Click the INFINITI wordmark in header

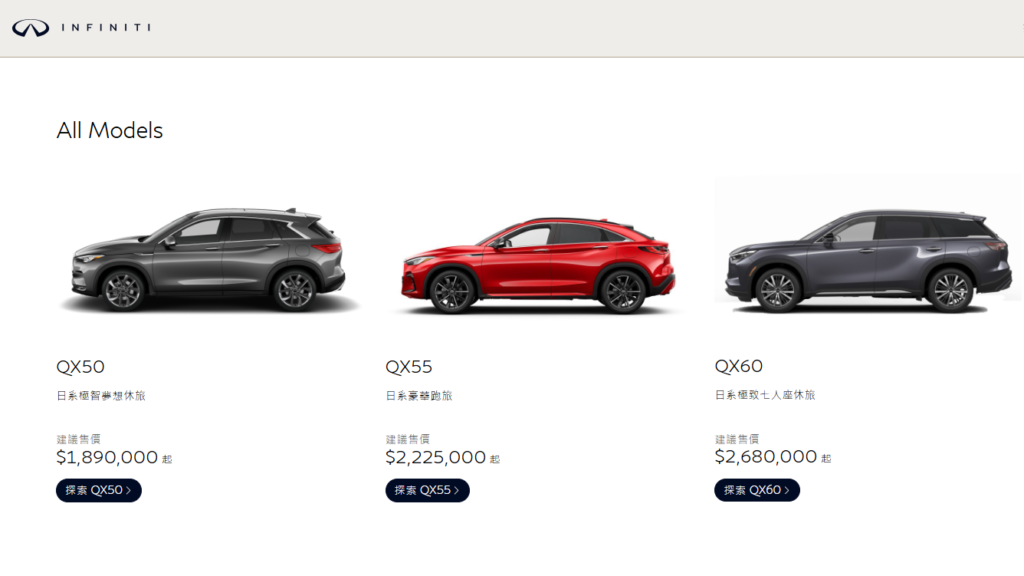coord(106,27)
